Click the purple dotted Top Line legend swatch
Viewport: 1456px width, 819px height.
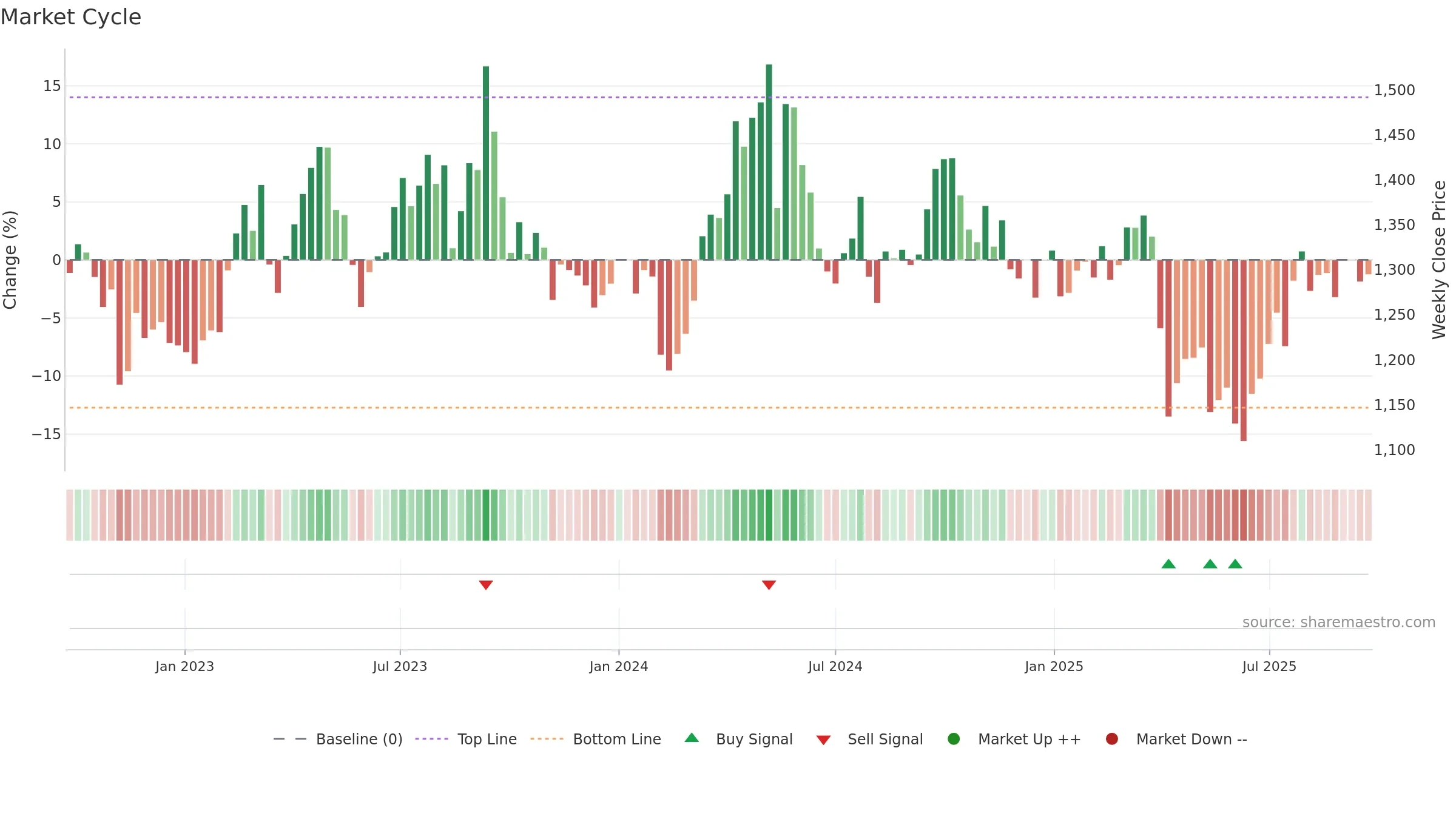431,739
